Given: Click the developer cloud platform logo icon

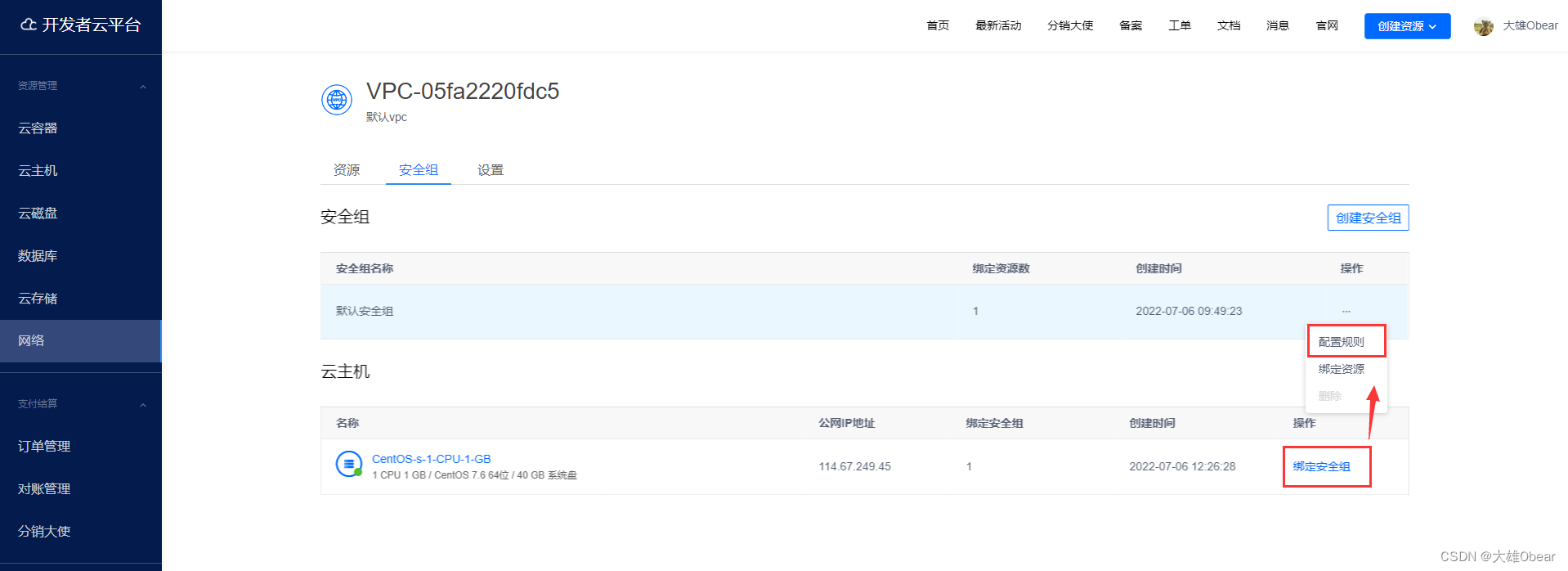Looking at the screenshot, I should click(x=29, y=25).
